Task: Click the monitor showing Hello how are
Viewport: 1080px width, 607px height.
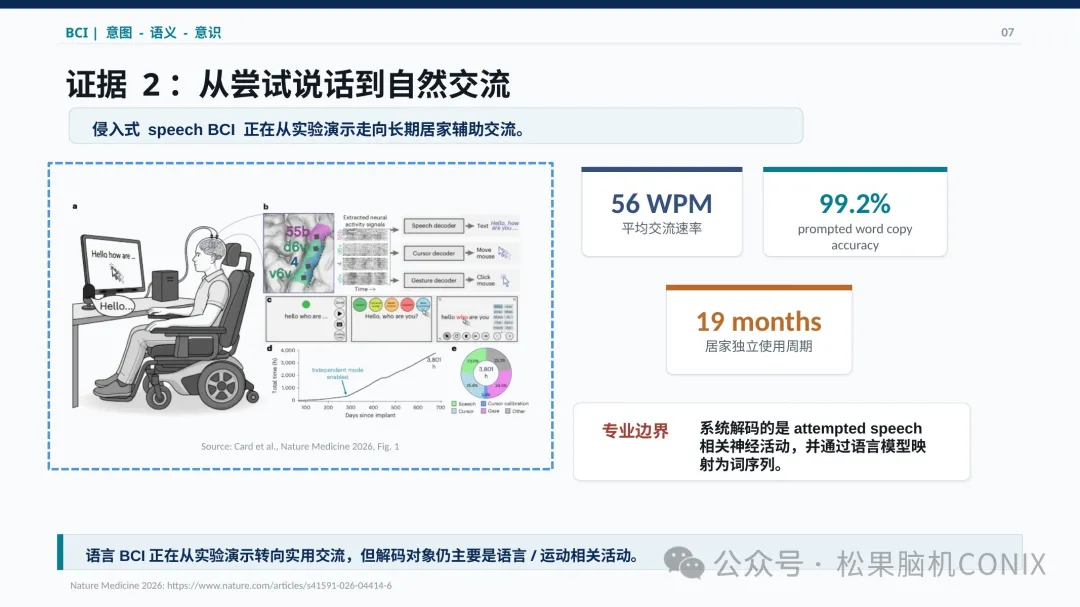Action: 113,265
